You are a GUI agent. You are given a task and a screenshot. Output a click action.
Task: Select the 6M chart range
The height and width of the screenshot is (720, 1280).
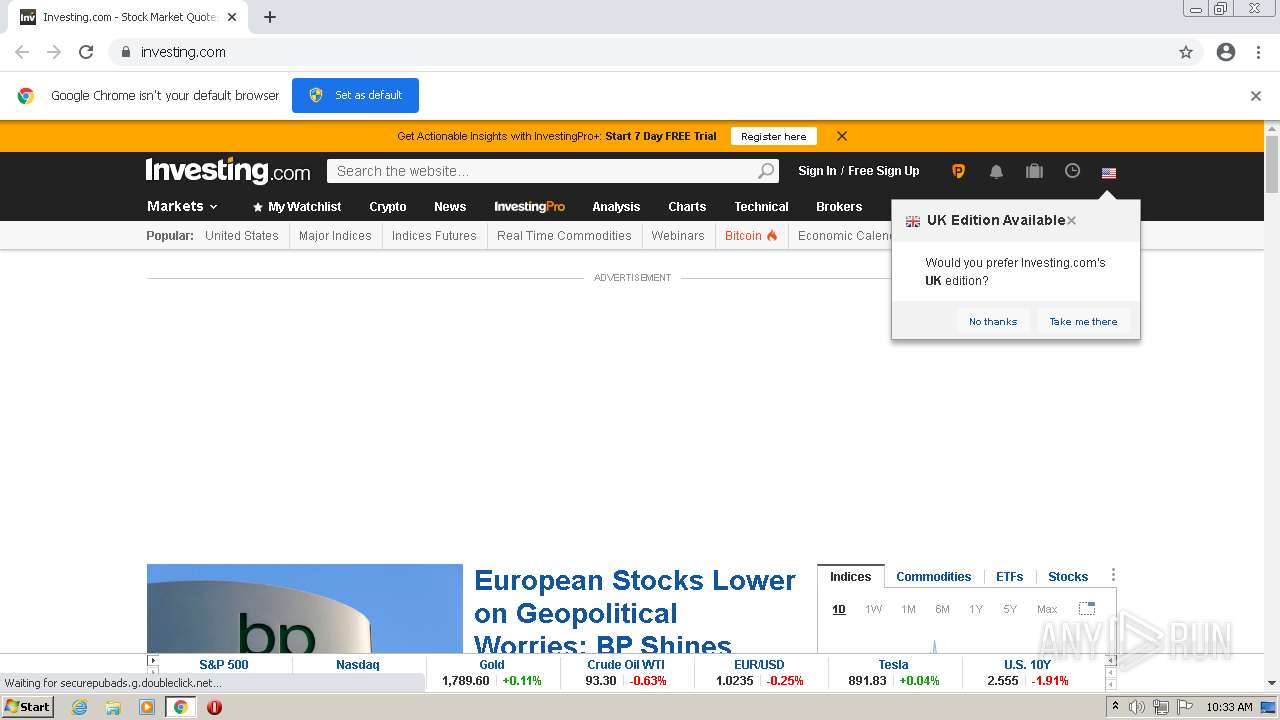pyautogui.click(x=942, y=609)
